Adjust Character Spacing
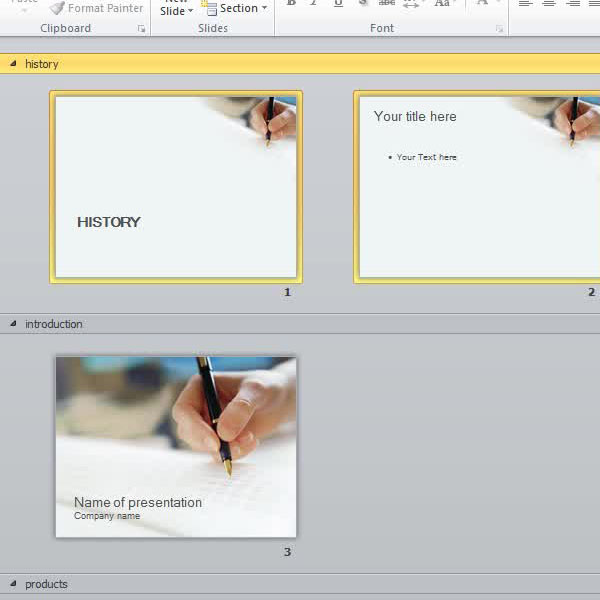Viewport: 600px width, 600px height. tap(411, 3)
